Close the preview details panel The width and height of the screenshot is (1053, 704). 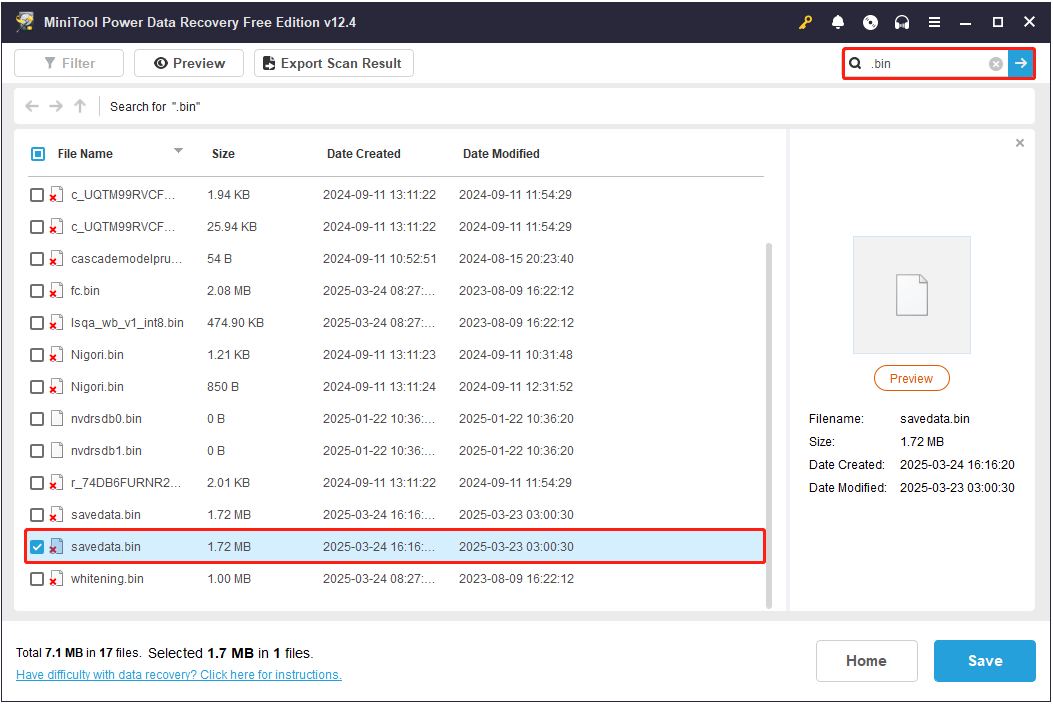[x=1020, y=143]
